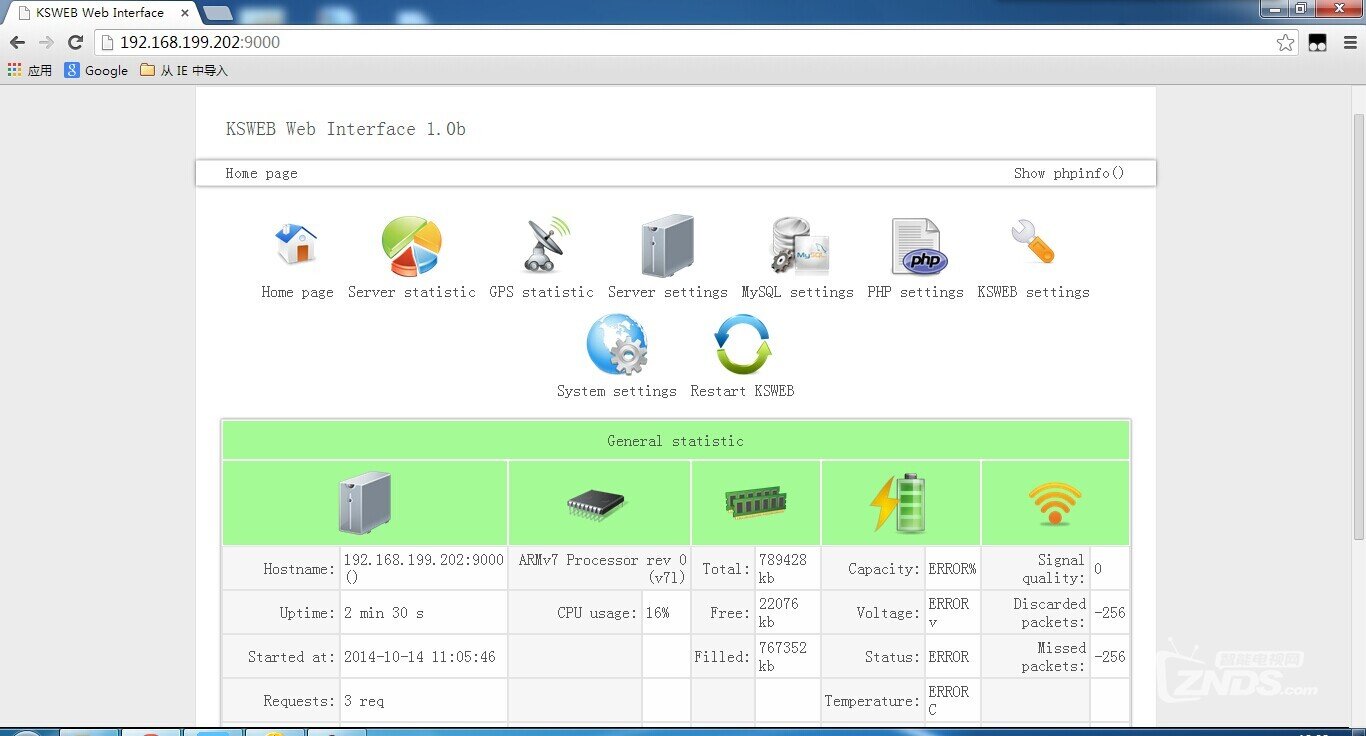Click the Restart KSWEB arrows icon
The width and height of the screenshot is (1366, 736).
[x=743, y=345]
